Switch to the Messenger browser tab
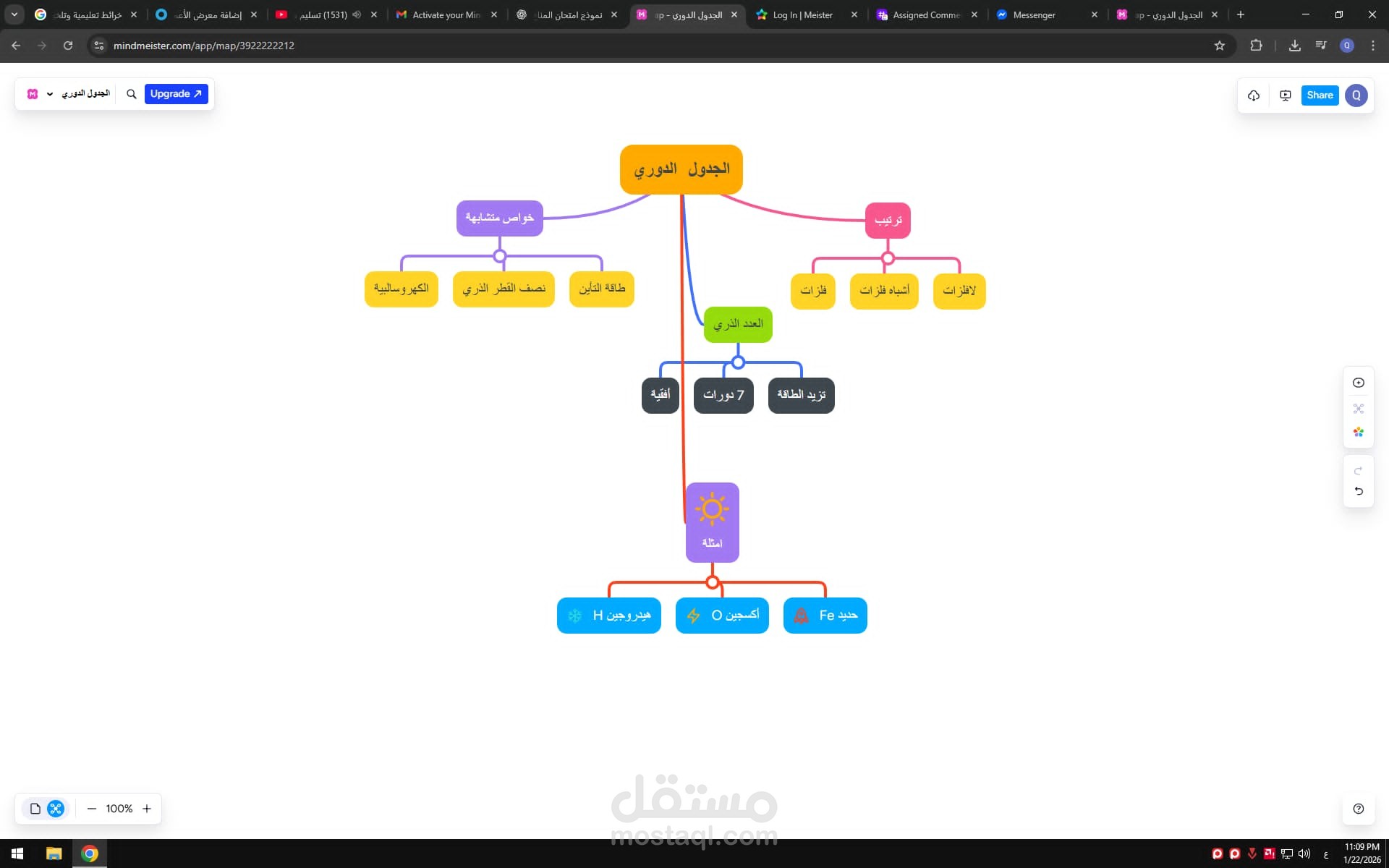This screenshot has height=868, width=1389. (x=1034, y=14)
